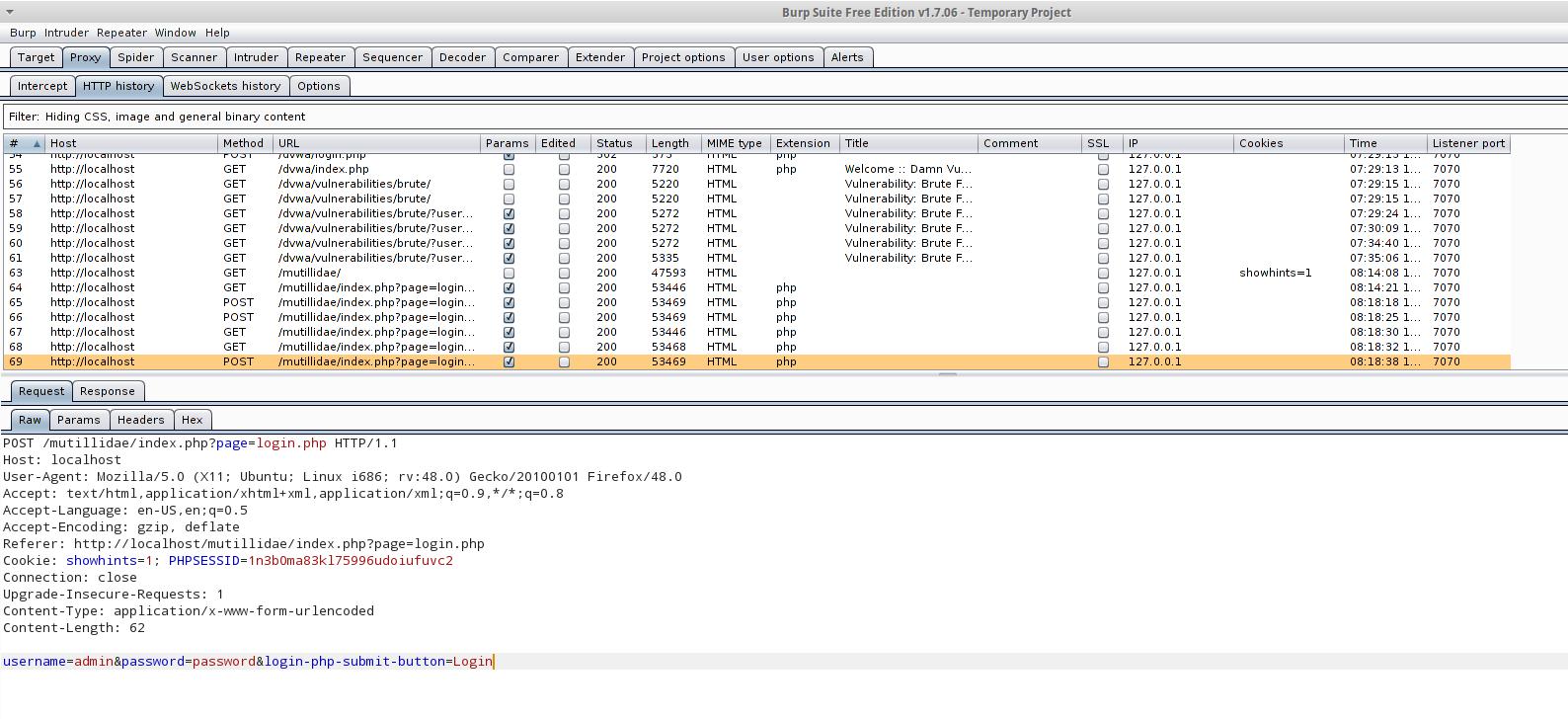Switch to the Intruder tool tab
The width and height of the screenshot is (1568, 719).
256,57
